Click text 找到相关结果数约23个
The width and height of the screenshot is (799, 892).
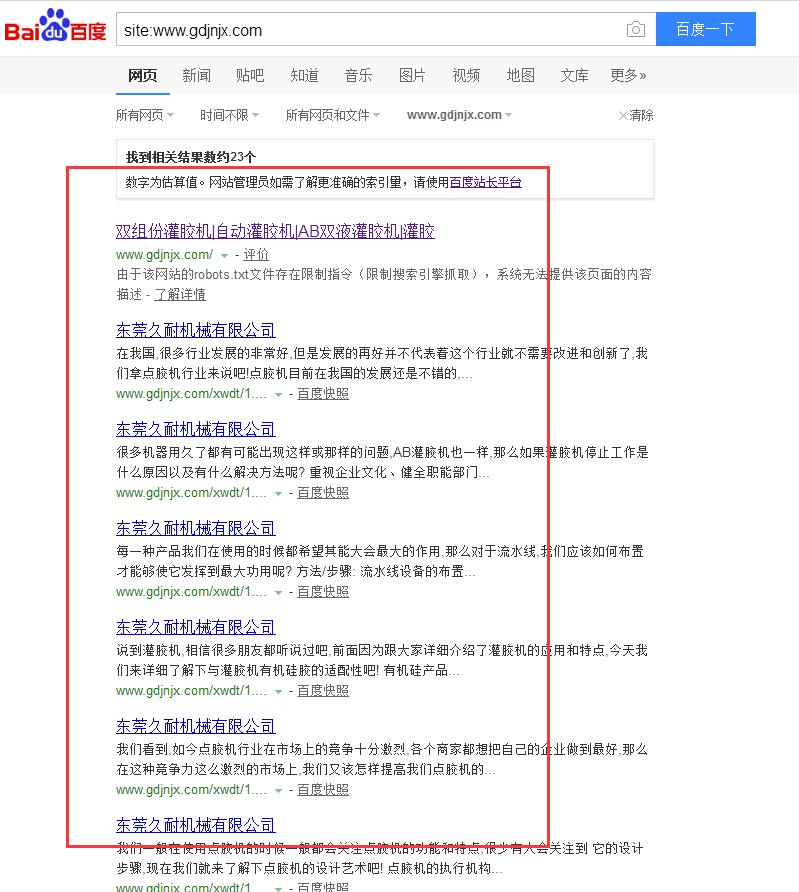191,157
